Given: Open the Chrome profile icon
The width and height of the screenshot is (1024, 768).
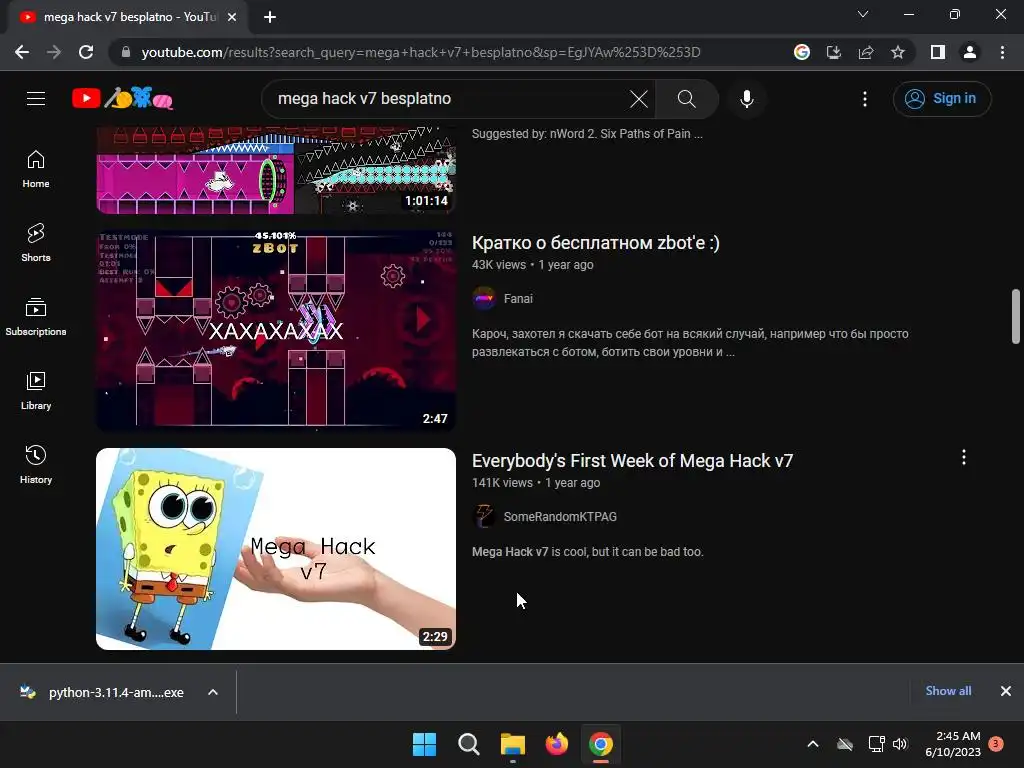Looking at the screenshot, I should tap(970, 52).
